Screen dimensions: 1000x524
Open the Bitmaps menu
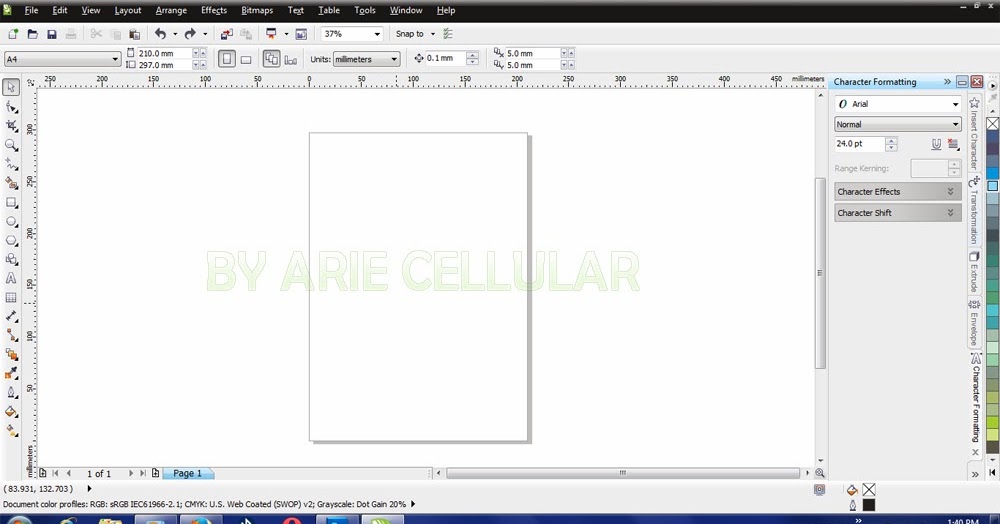[257, 10]
